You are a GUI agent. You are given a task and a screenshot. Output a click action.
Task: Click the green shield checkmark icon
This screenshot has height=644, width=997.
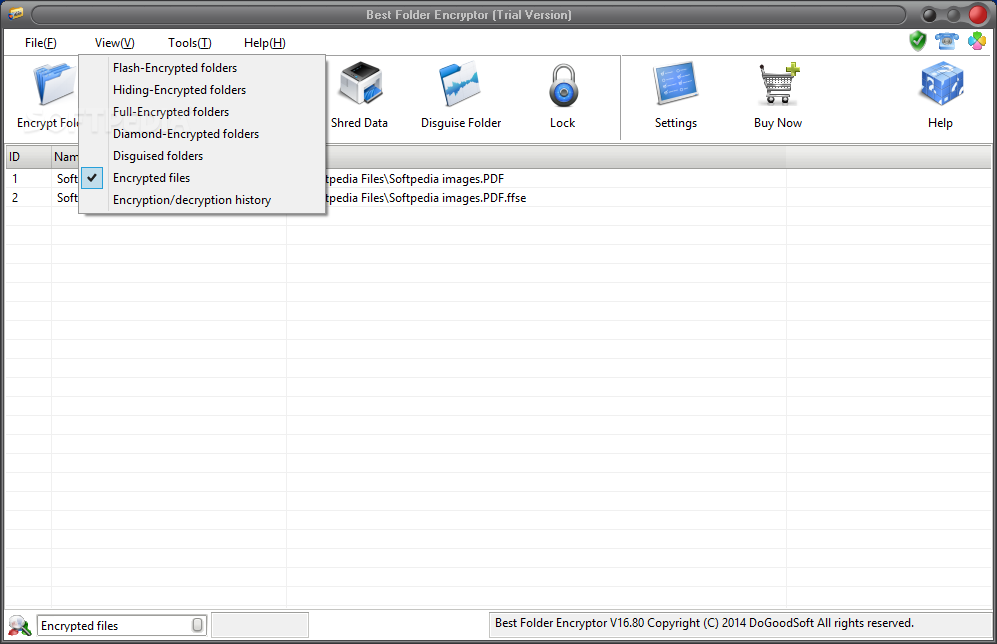click(x=918, y=41)
